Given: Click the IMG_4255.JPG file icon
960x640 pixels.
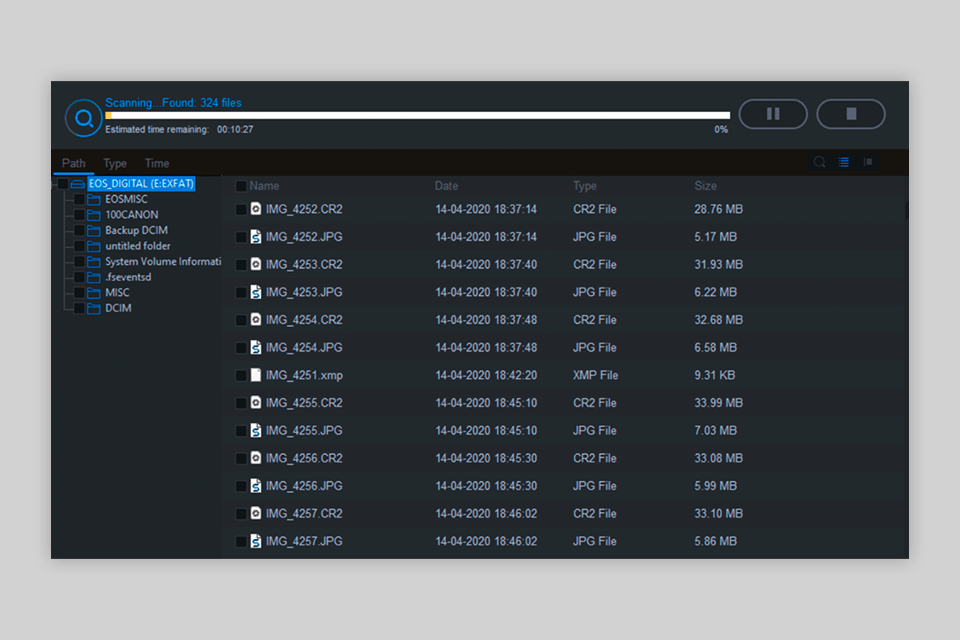Looking at the screenshot, I should tap(256, 431).
